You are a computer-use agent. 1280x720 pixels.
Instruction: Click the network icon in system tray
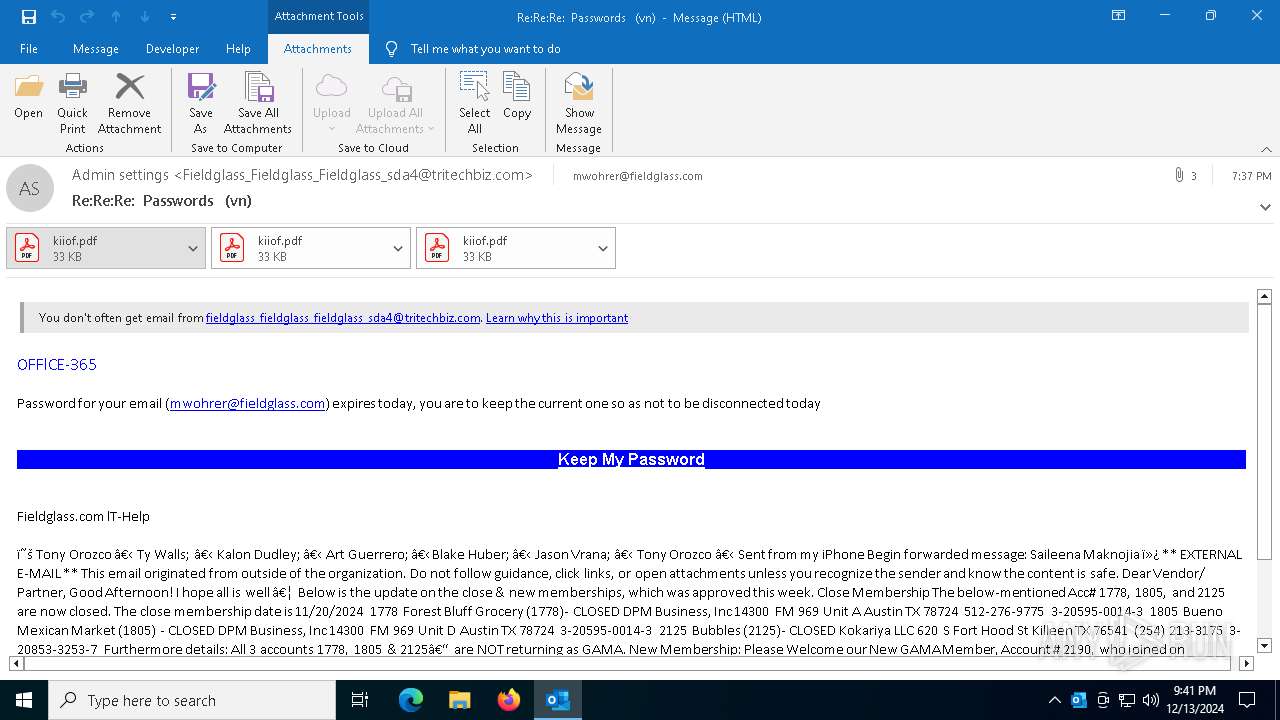[1127, 700]
